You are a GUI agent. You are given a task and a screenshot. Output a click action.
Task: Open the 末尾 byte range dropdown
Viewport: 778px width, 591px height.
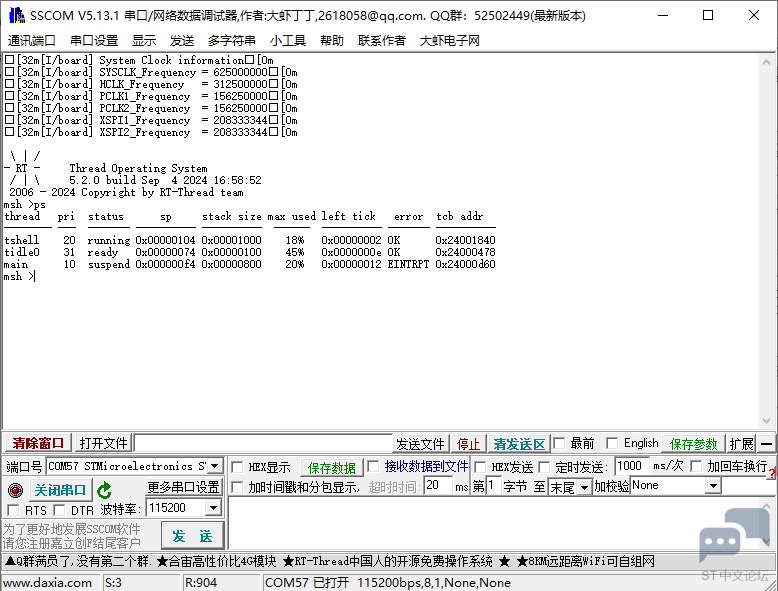(584, 487)
